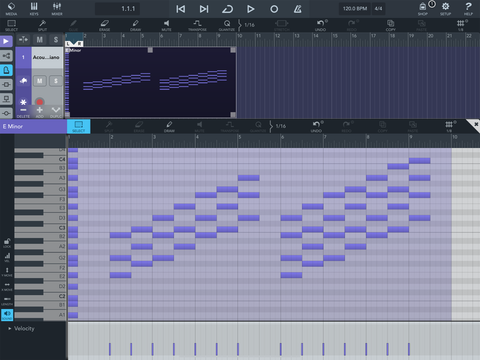Click Copy in arrange toolbar
This screenshot has height=360, width=480.
390,25
